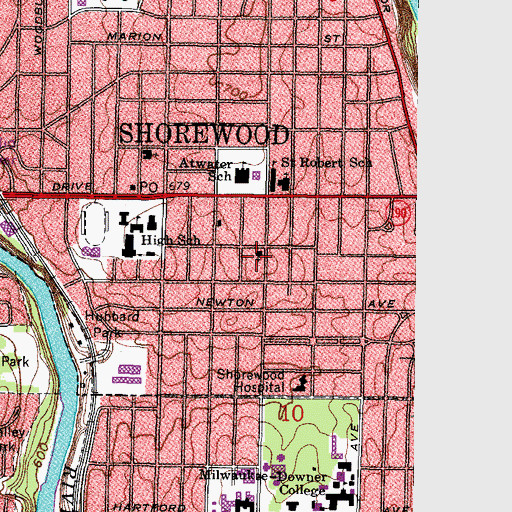Image resolution: width=512 pixels, height=512 pixels.
Task: Click the St Robert Sch label
Action: [326, 163]
